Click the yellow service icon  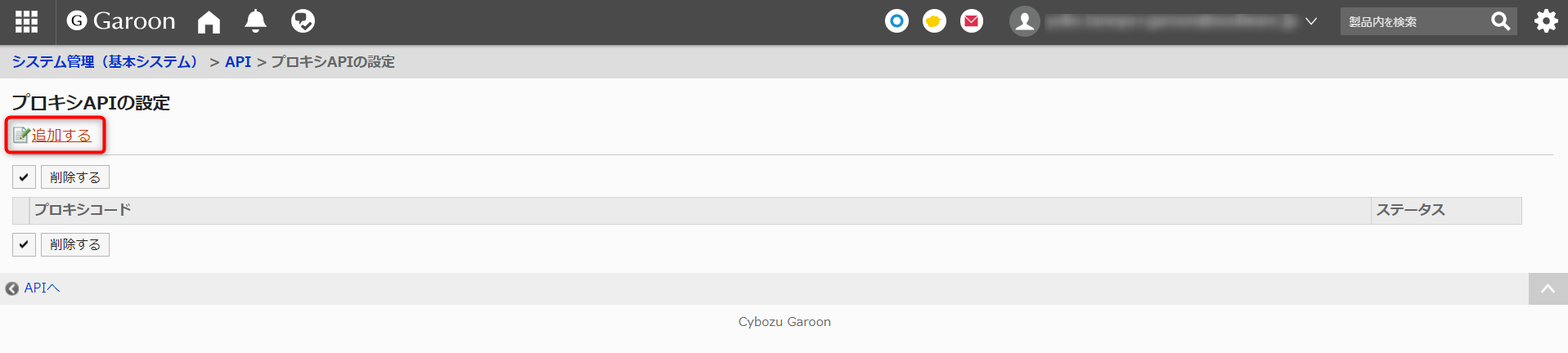tap(934, 21)
